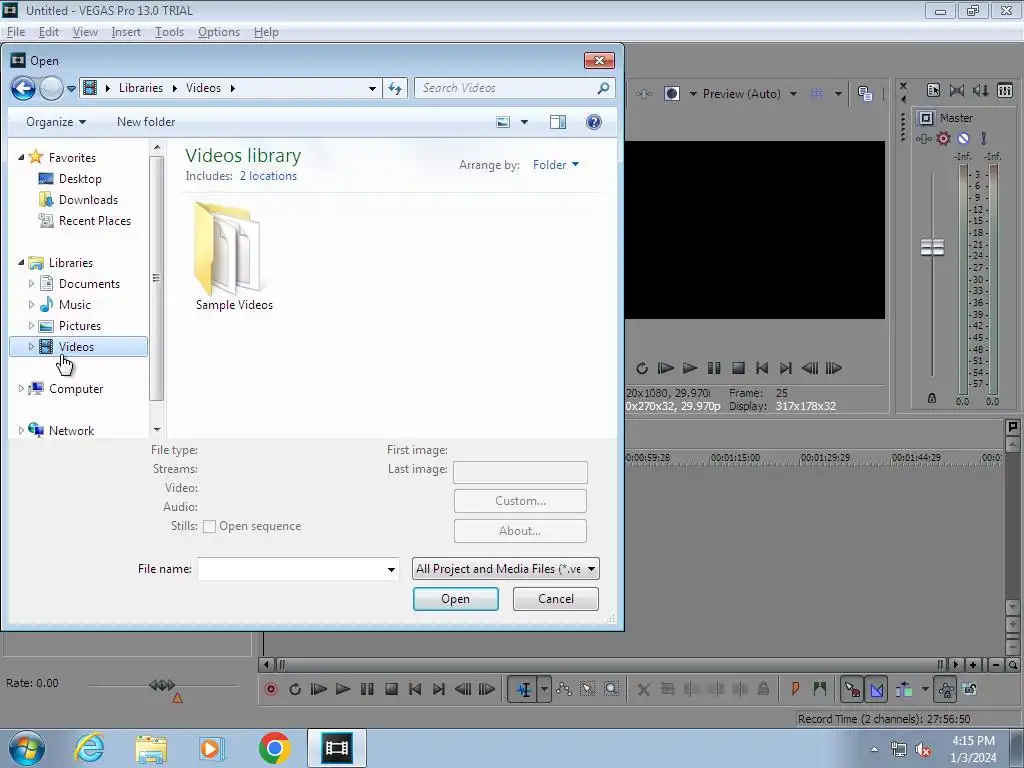Toggle Ignore Event Grouping button
1024x768 pixels.
(970, 689)
